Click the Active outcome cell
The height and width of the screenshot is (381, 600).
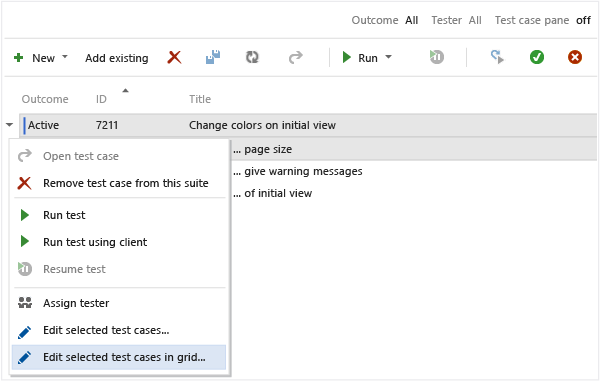coord(43,125)
